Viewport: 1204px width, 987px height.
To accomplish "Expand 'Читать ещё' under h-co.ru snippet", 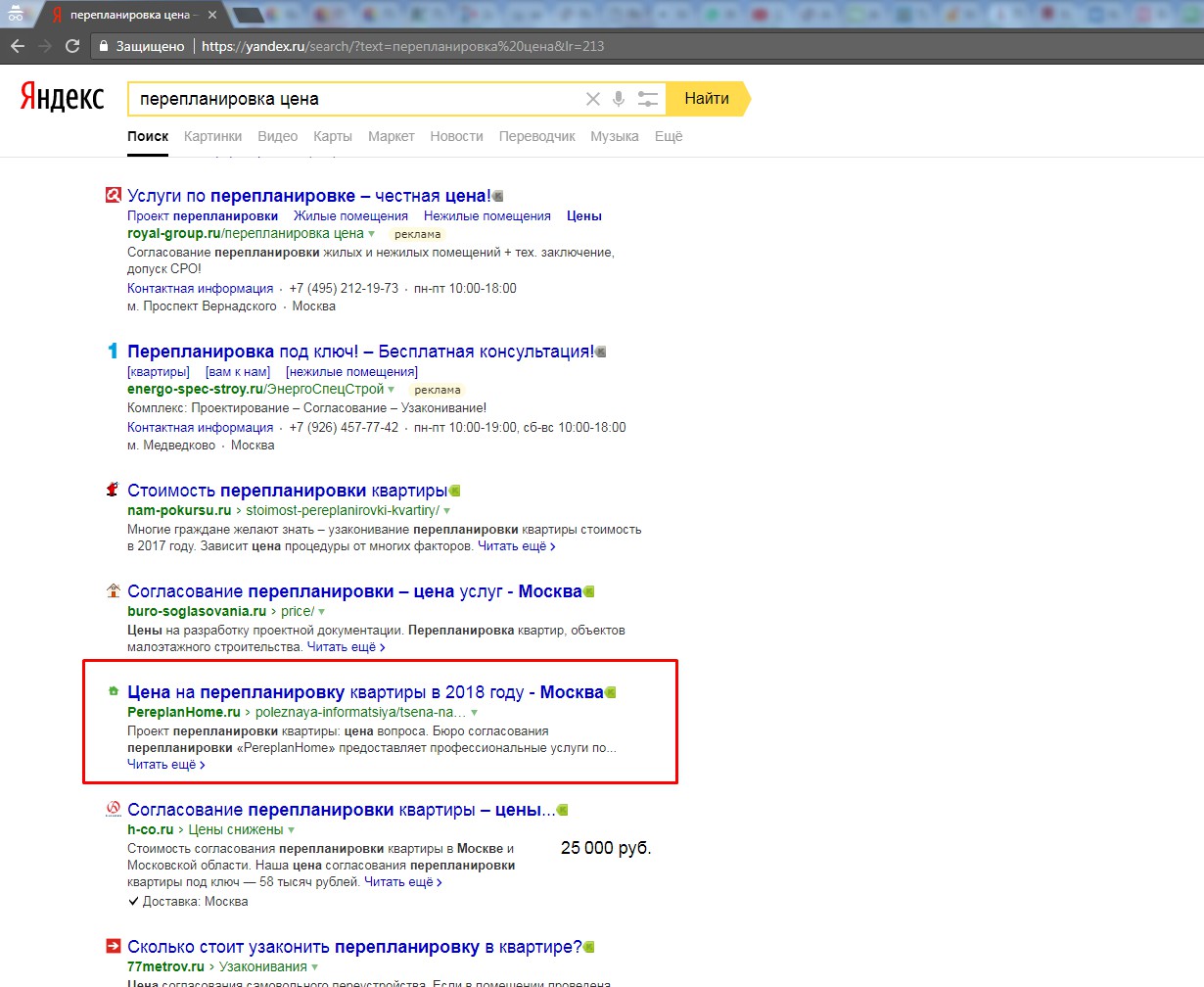I will point(403,882).
